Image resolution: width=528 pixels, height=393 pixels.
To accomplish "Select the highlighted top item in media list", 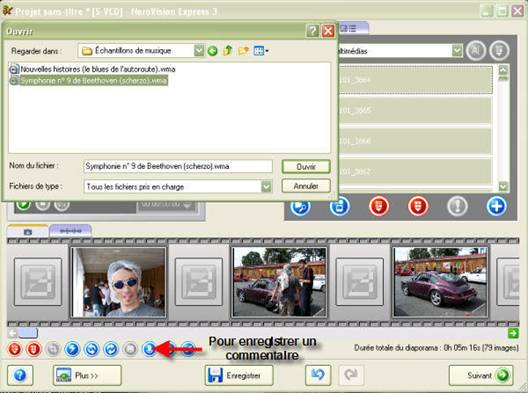I will click(x=415, y=80).
